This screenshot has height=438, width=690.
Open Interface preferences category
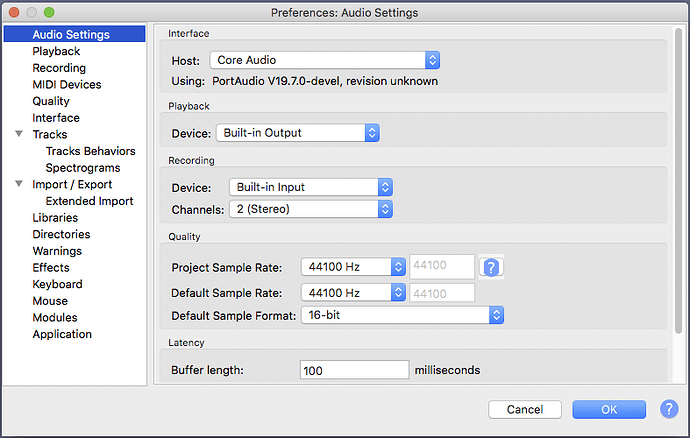click(56, 118)
